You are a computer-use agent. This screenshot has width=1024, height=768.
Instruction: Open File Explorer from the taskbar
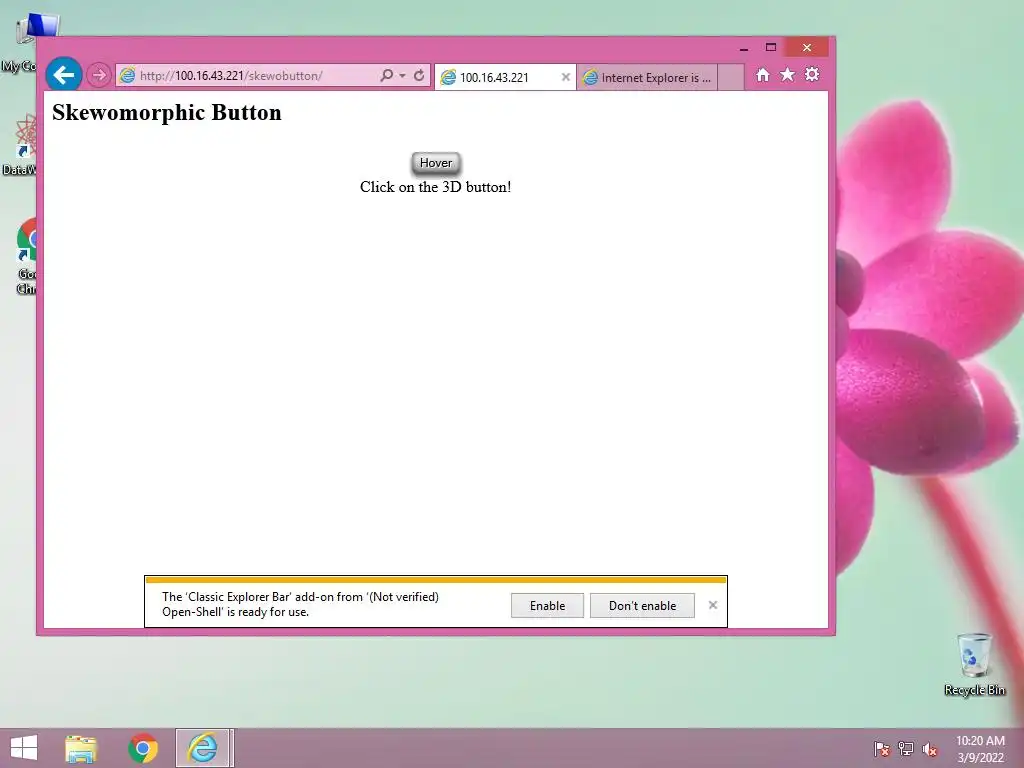pyautogui.click(x=81, y=748)
